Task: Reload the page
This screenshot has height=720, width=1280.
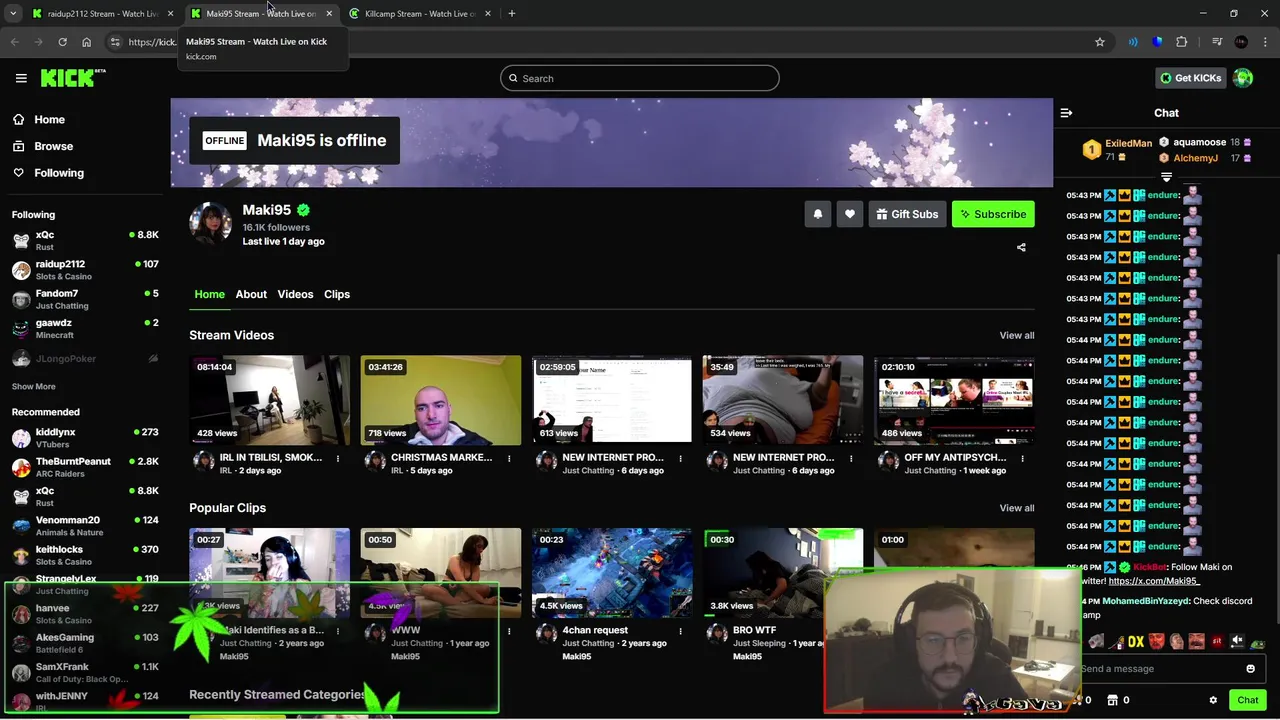Action: [62, 42]
